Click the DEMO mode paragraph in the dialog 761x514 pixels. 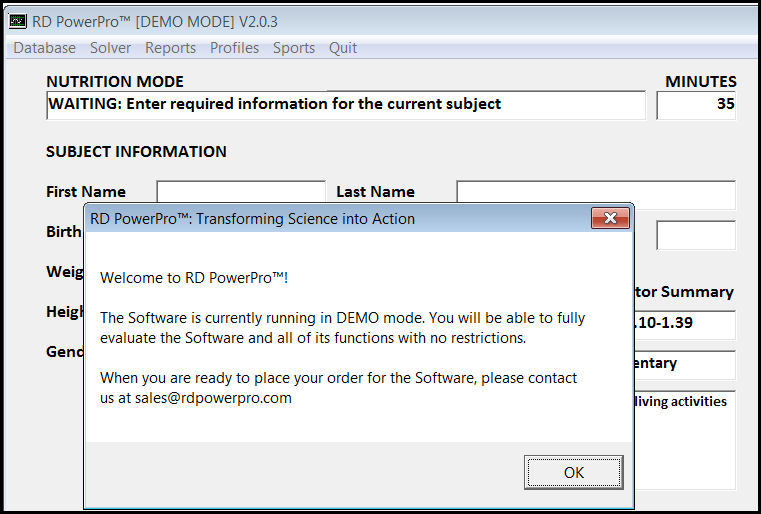click(343, 328)
